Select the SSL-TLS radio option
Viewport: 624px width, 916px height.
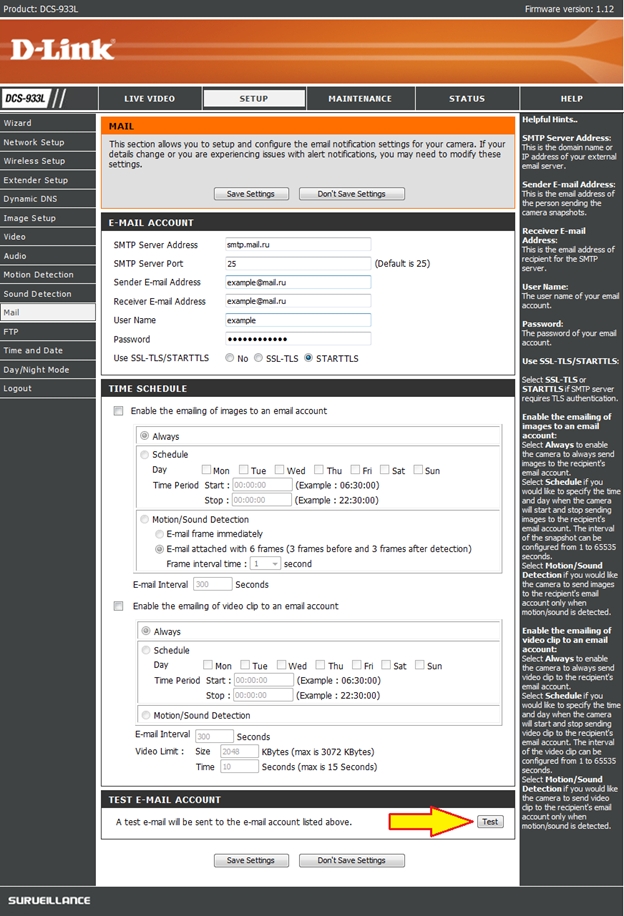pos(259,358)
